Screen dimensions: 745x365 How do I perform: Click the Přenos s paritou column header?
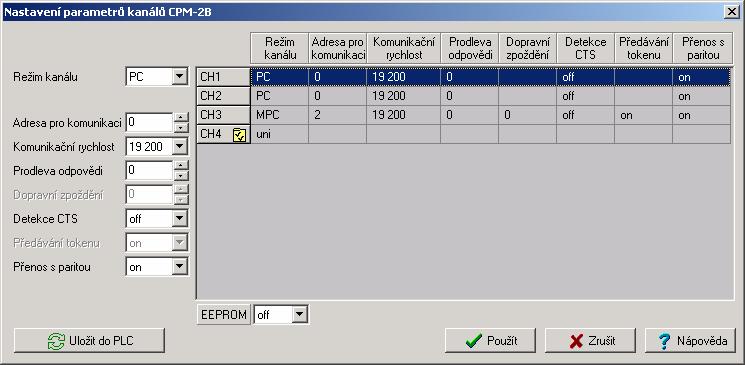[703, 48]
